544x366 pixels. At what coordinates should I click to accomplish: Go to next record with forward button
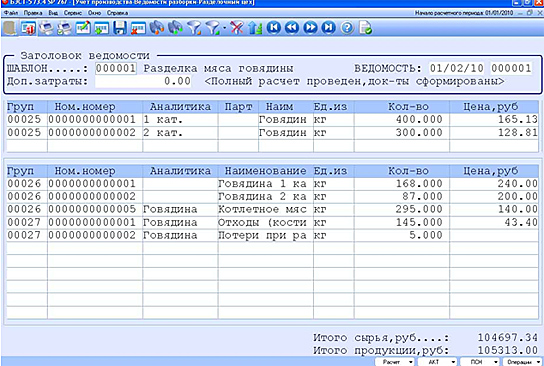310,28
